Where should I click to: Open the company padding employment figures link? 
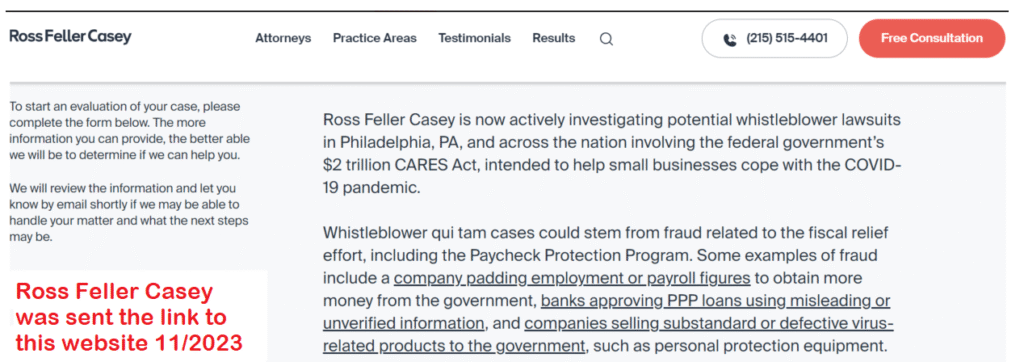572,278
